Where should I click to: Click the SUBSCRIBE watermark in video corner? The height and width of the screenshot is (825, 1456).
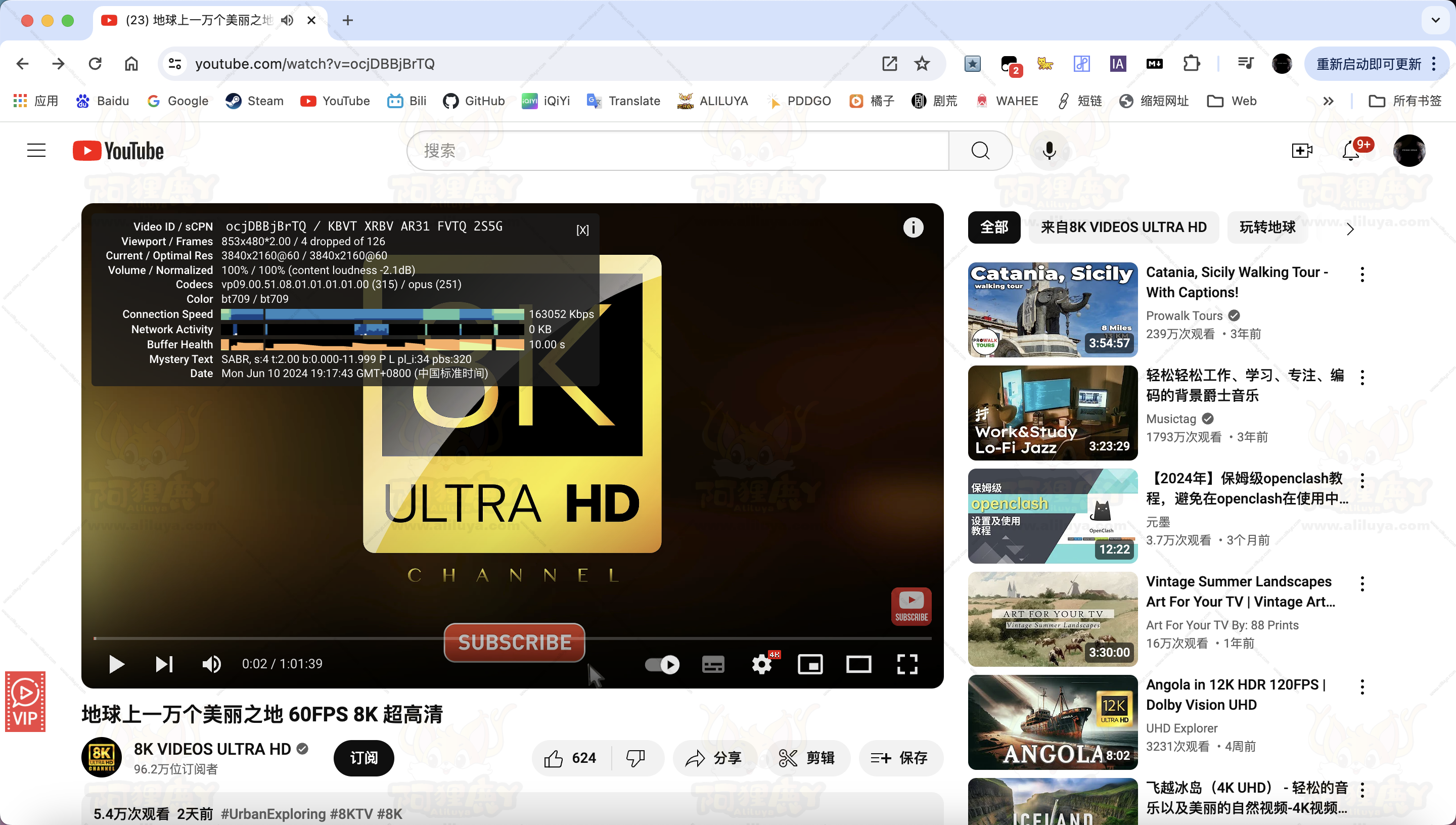click(912, 606)
